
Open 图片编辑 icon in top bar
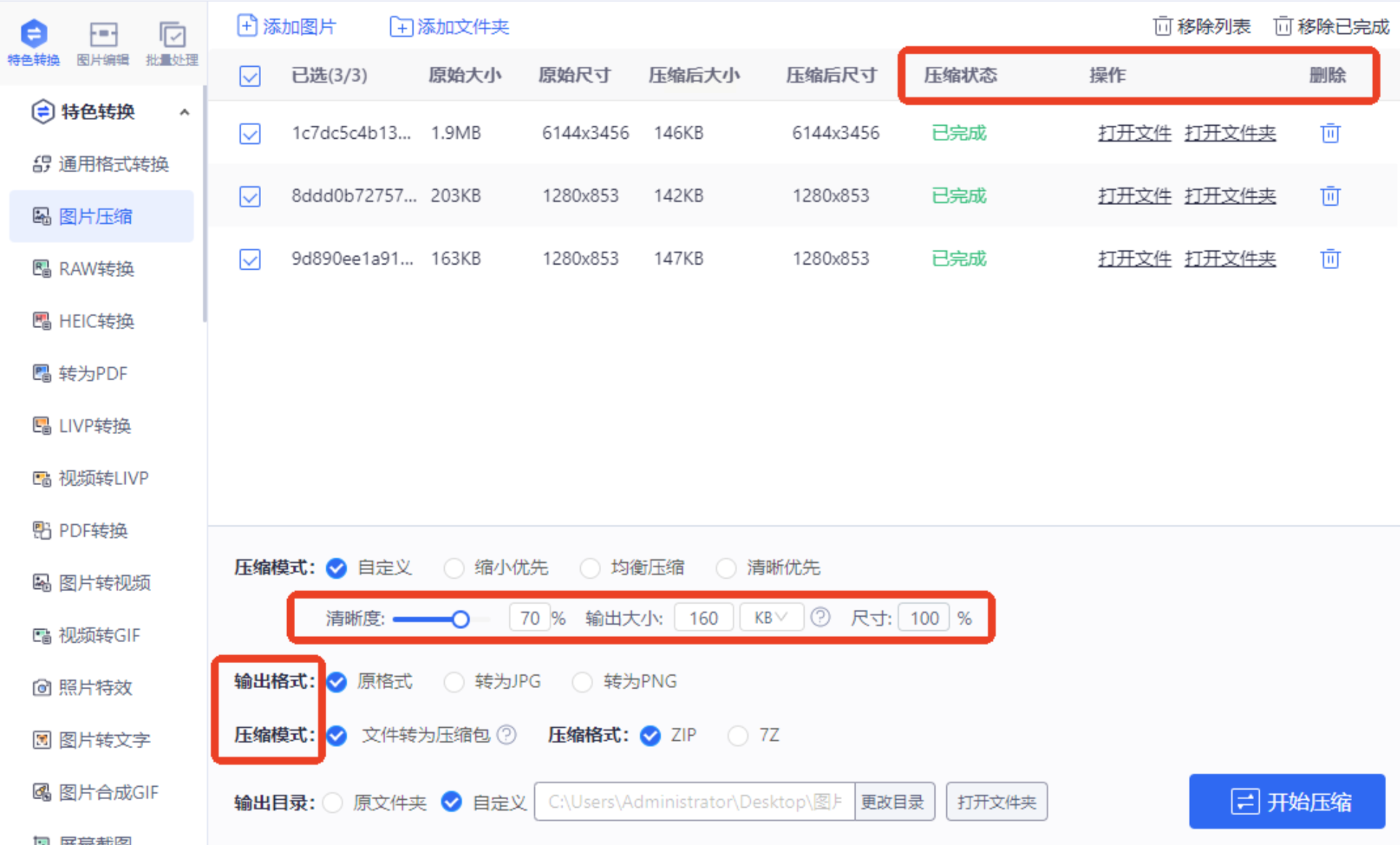[x=102, y=35]
